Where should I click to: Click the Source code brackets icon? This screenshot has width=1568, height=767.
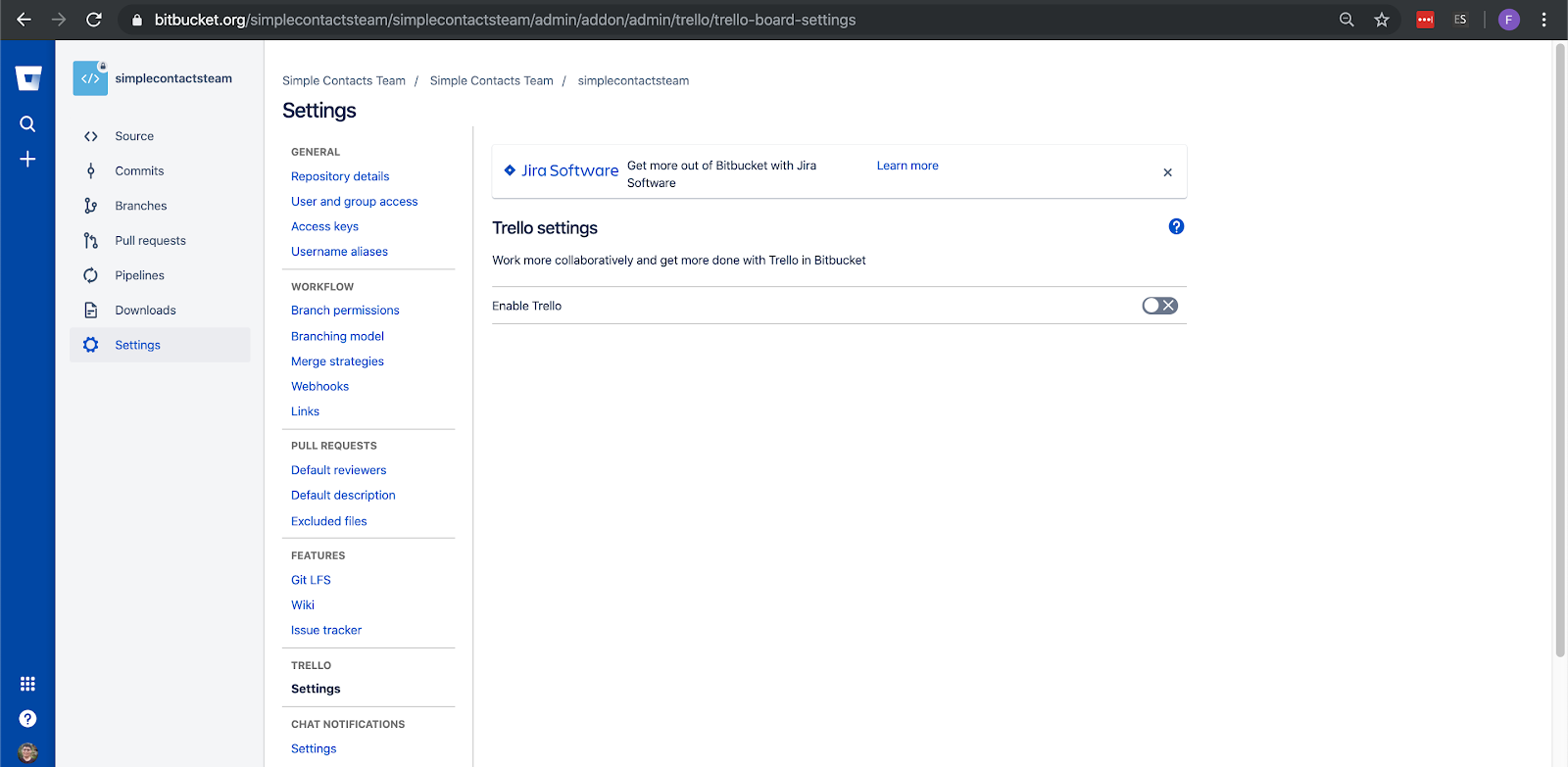(x=91, y=136)
